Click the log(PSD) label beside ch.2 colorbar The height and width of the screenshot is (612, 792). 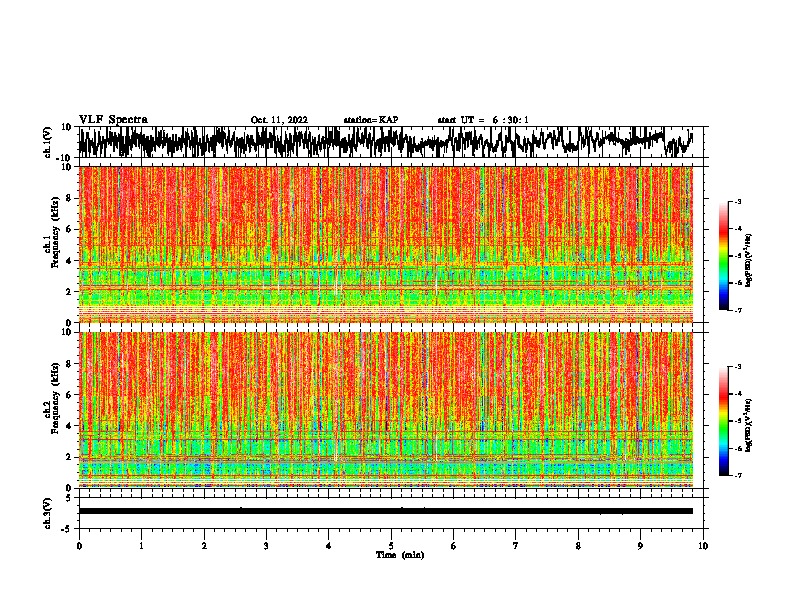748,425
